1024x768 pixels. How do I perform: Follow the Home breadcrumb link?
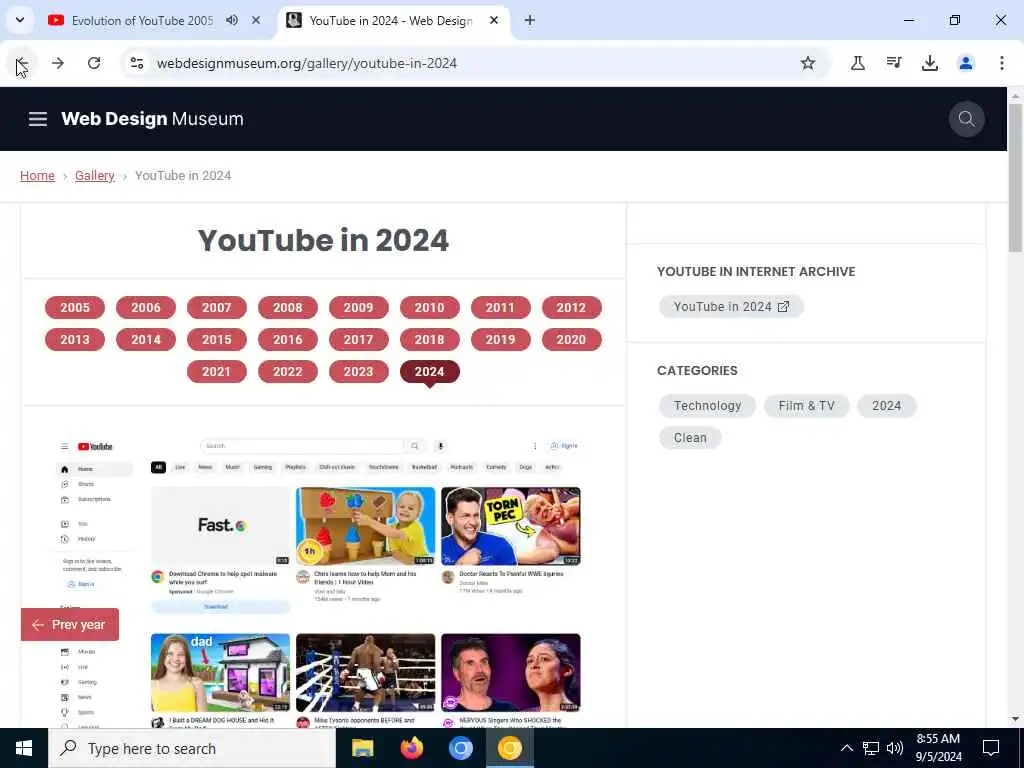click(x=37, y=176)
